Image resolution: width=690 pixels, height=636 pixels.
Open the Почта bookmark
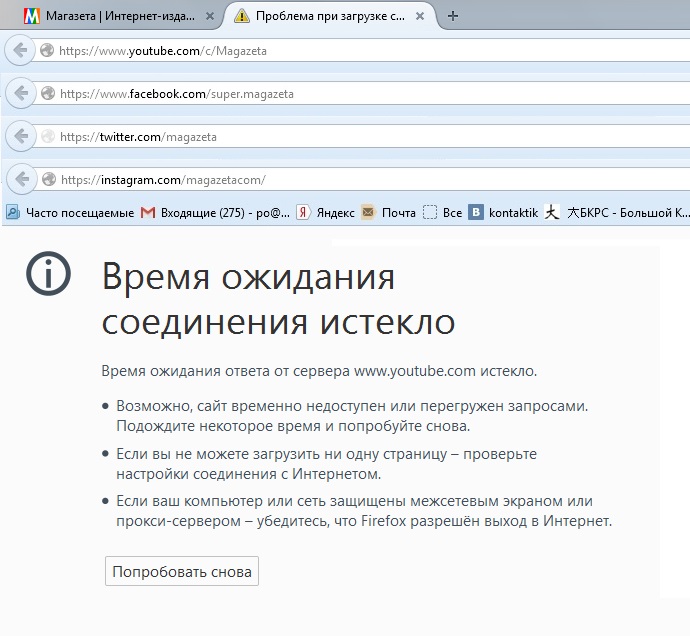click(x=389, y=213)
